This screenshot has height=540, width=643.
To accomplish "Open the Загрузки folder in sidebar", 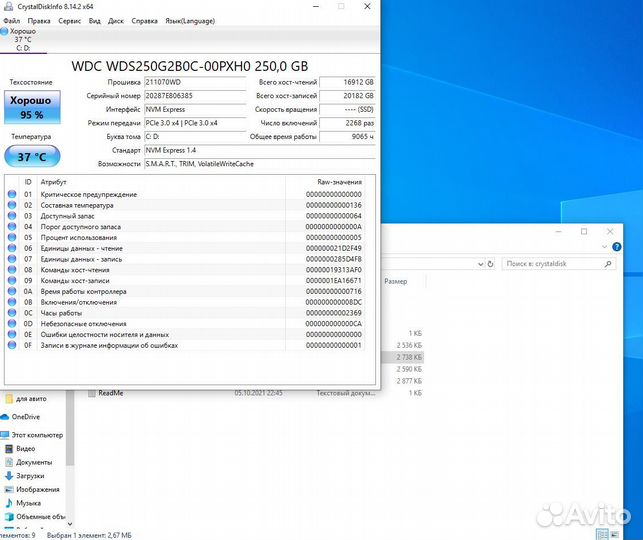I will 31,476.
